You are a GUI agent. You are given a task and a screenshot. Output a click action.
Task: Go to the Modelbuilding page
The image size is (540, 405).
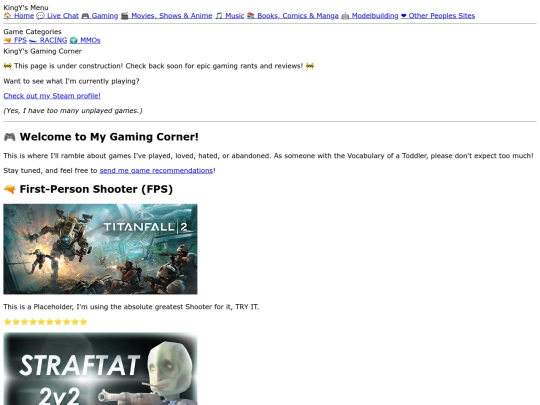pyautogui.click(x=370, y=16)
